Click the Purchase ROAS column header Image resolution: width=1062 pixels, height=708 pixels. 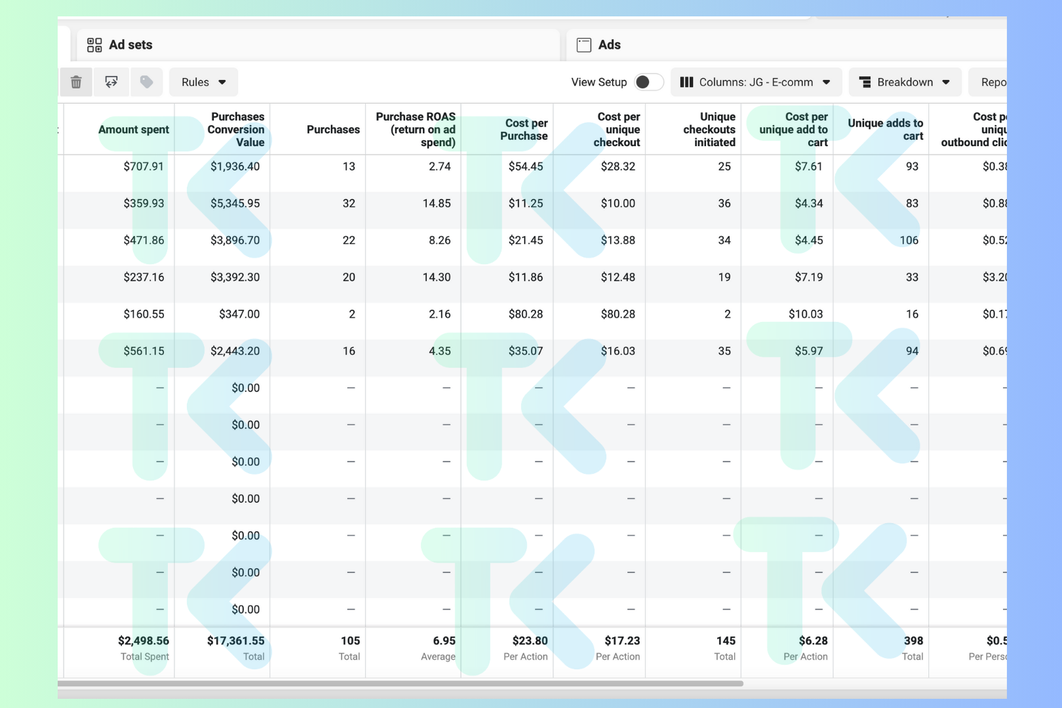point(415,130)
